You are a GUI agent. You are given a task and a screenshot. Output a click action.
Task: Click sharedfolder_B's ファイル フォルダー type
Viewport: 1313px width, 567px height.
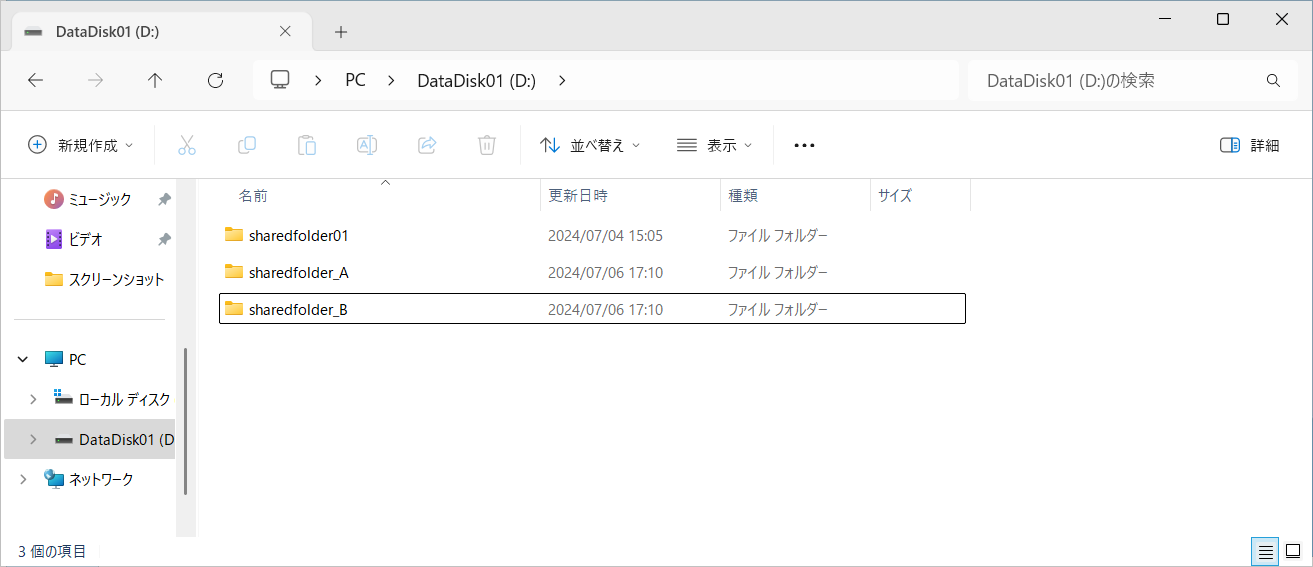point(778,309)
